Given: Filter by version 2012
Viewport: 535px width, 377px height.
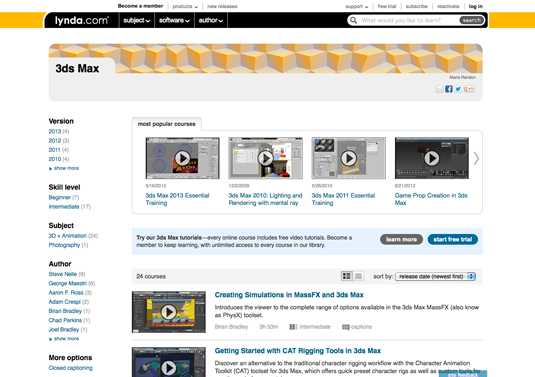Looking at the screenshot, I should coord(55,141).
